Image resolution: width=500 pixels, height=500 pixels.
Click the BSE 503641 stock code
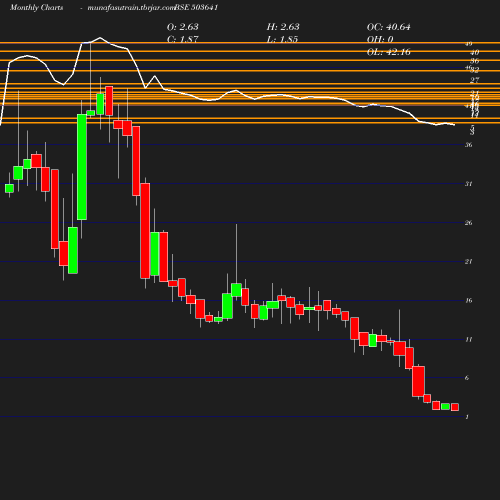pyautogui.click(x=196, y=7)
